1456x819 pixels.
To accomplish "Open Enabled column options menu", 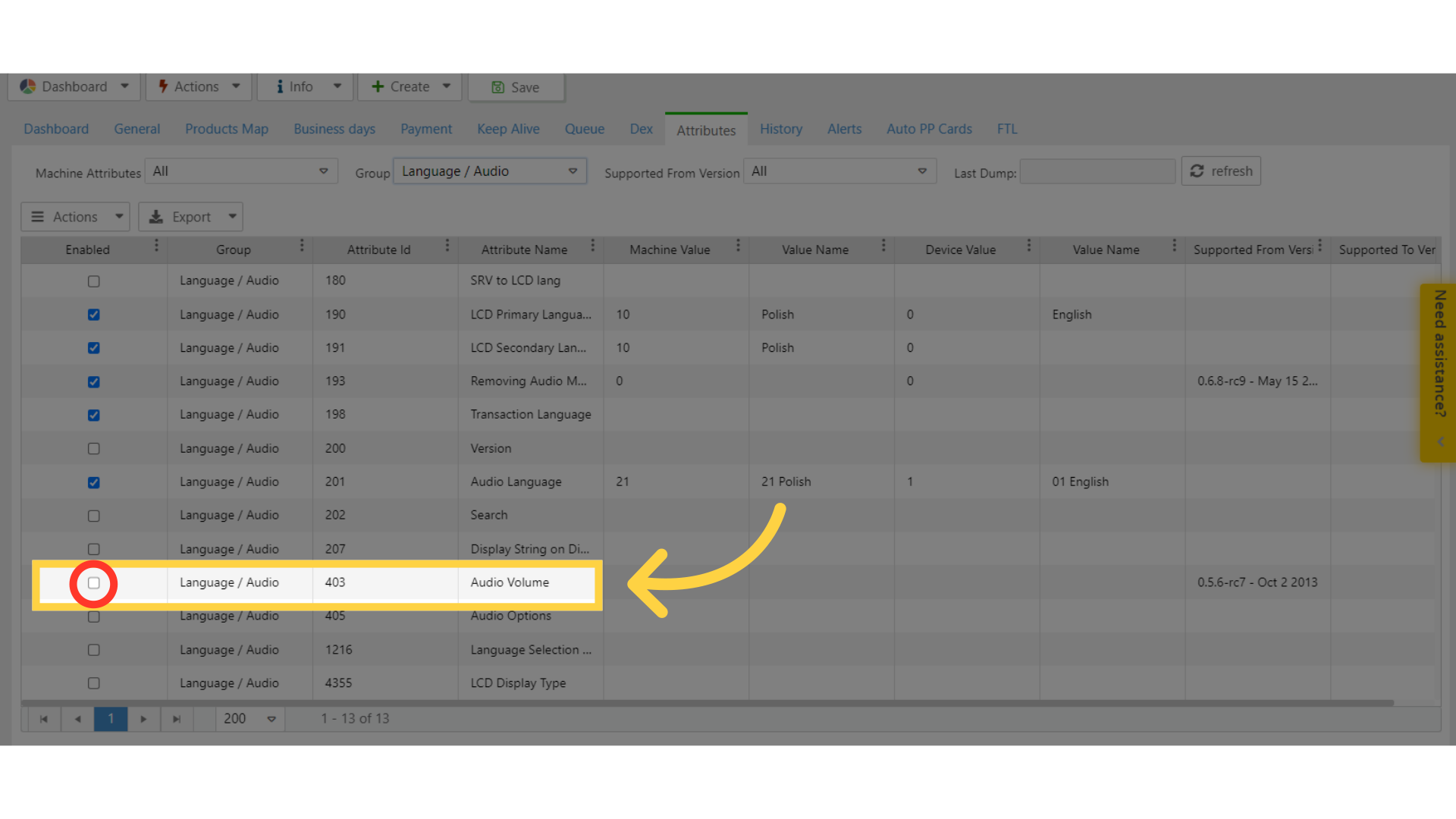I will click(x=156, y=246).
